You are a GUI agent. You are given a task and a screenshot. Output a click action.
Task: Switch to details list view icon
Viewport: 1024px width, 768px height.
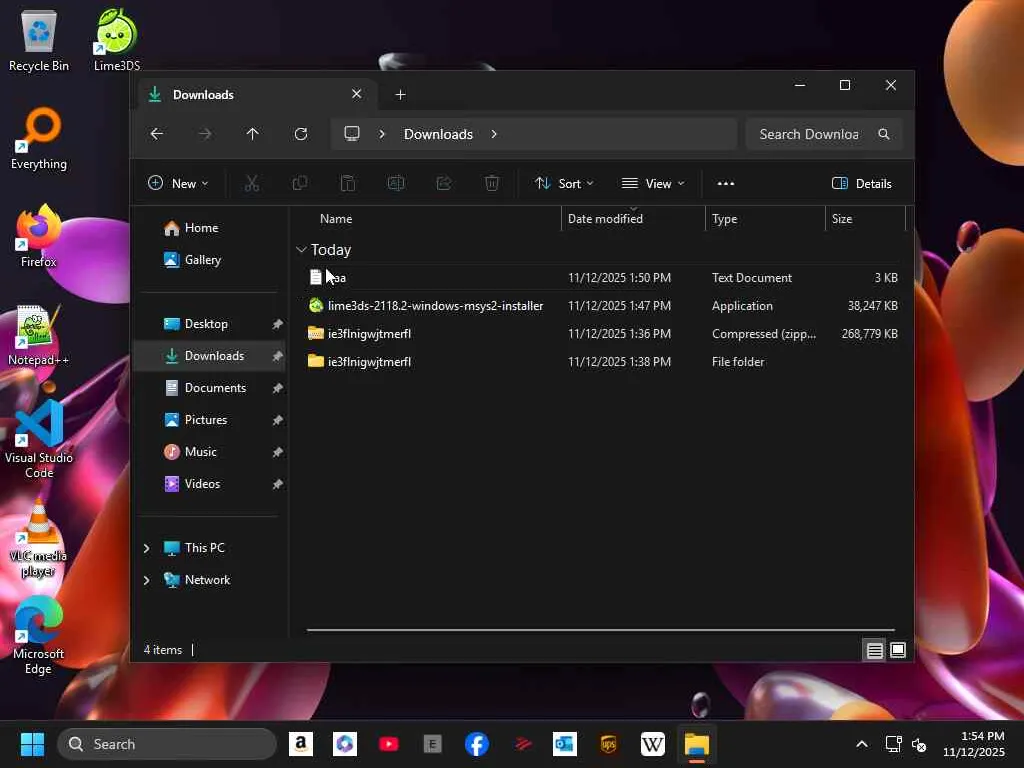pyautogui.click(x=874, y=650)
